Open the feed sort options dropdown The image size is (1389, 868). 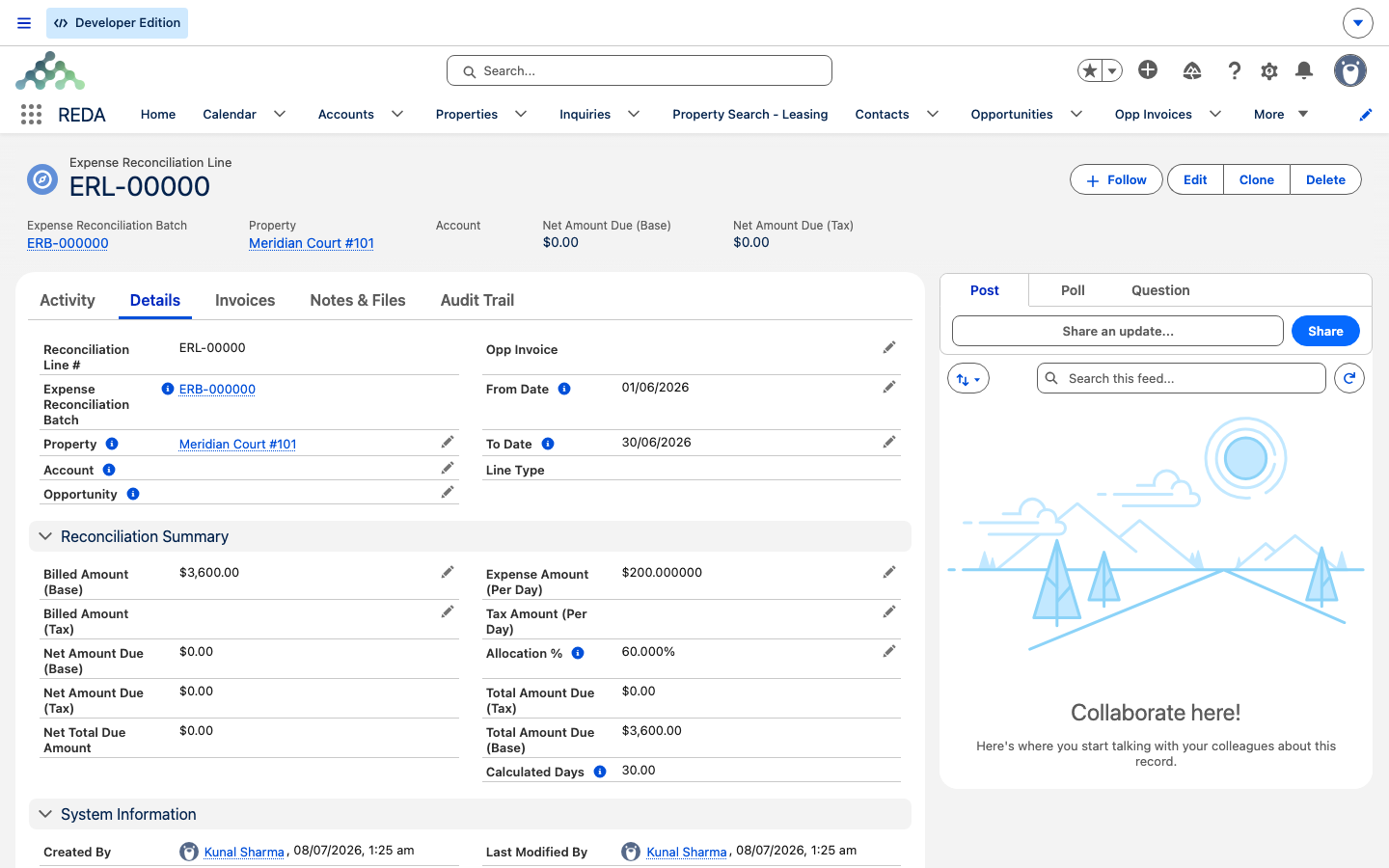coord(968,379)
